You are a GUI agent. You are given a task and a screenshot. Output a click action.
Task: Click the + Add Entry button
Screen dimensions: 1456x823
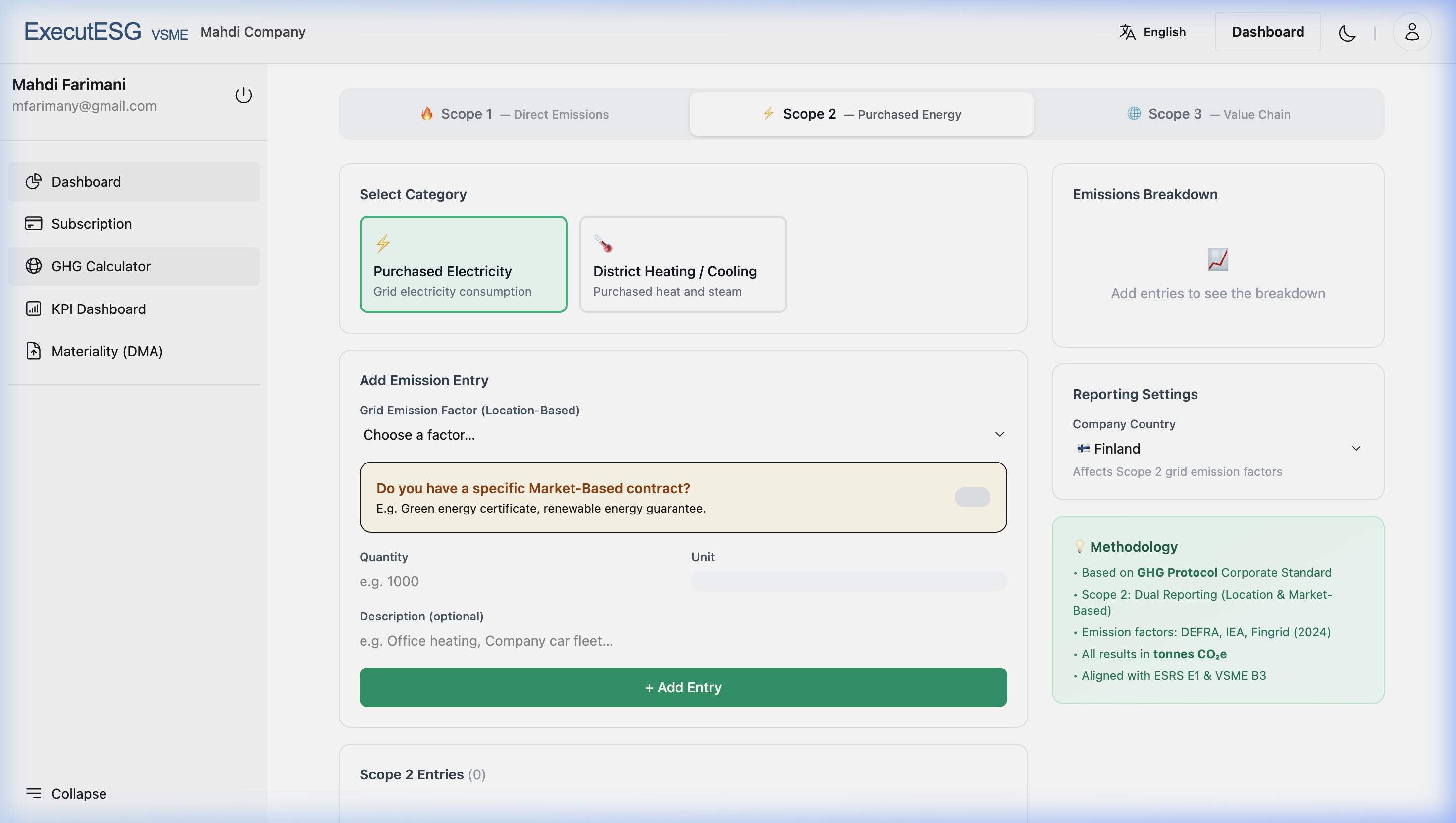tap(683, 687)
